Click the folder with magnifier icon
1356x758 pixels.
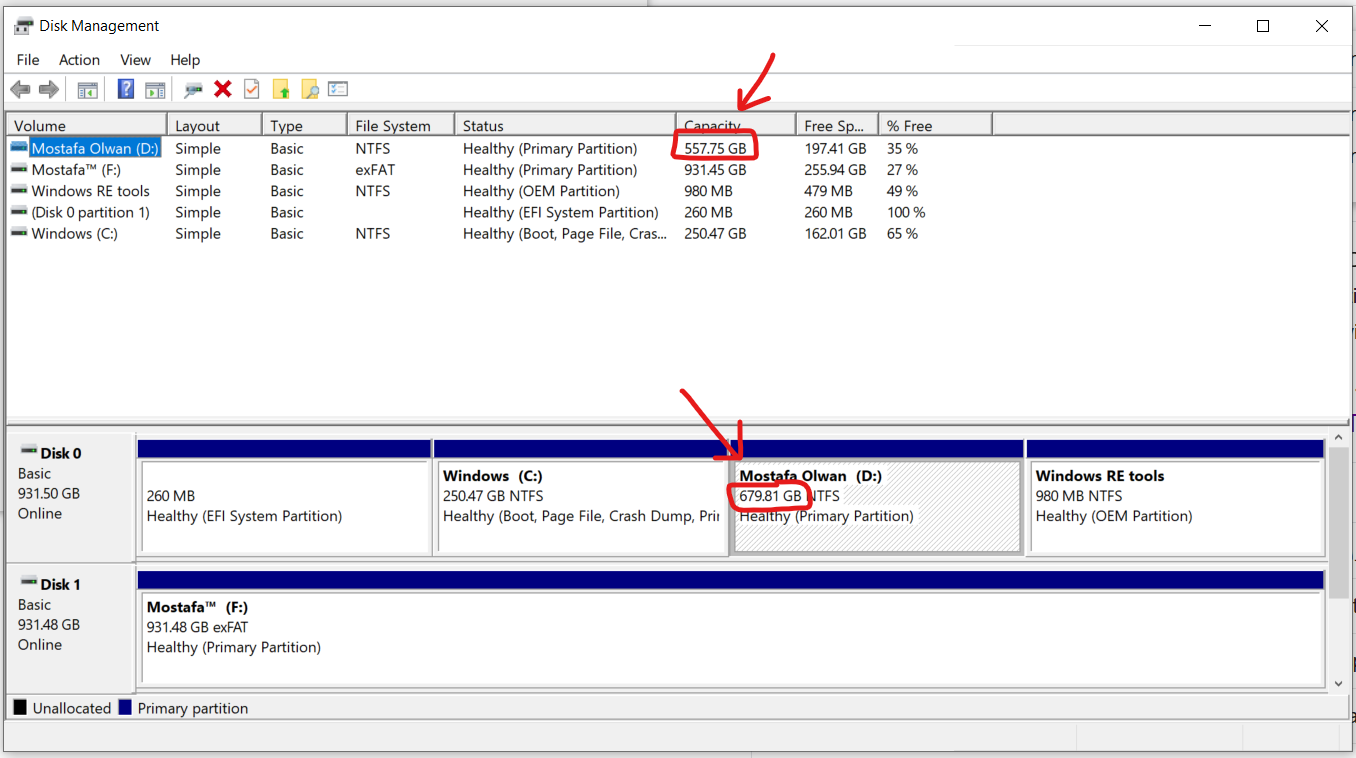[x=310, y=90]
